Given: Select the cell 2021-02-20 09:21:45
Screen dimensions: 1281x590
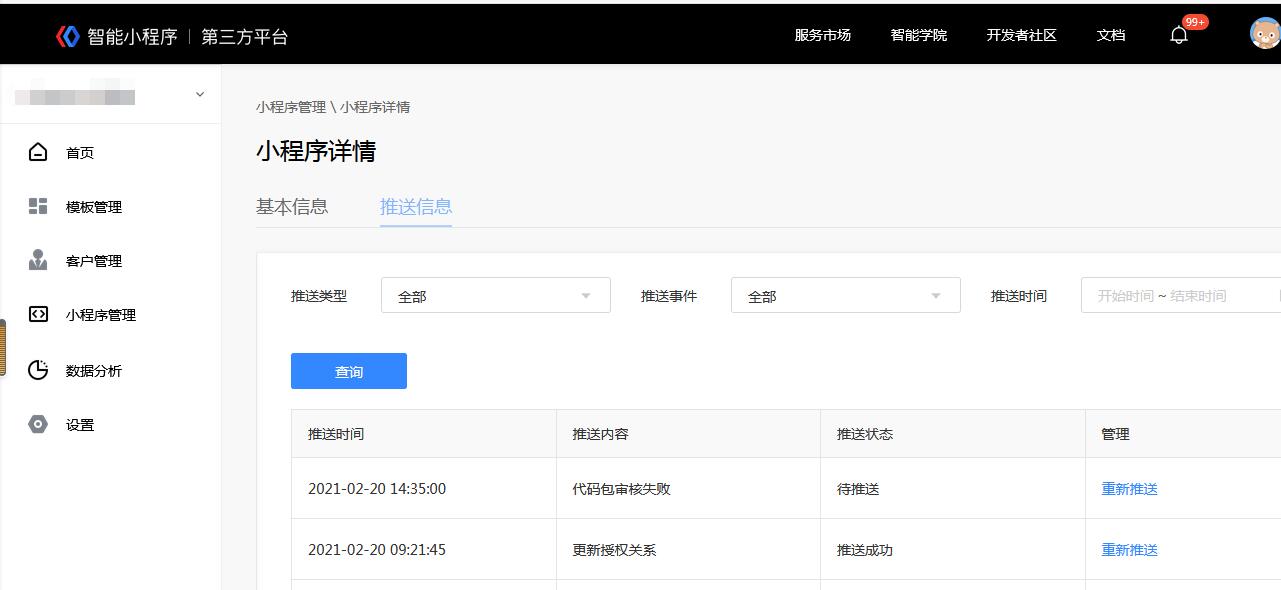Looking at the screenshot, I should pyautogui.click(x=424, y=550).
